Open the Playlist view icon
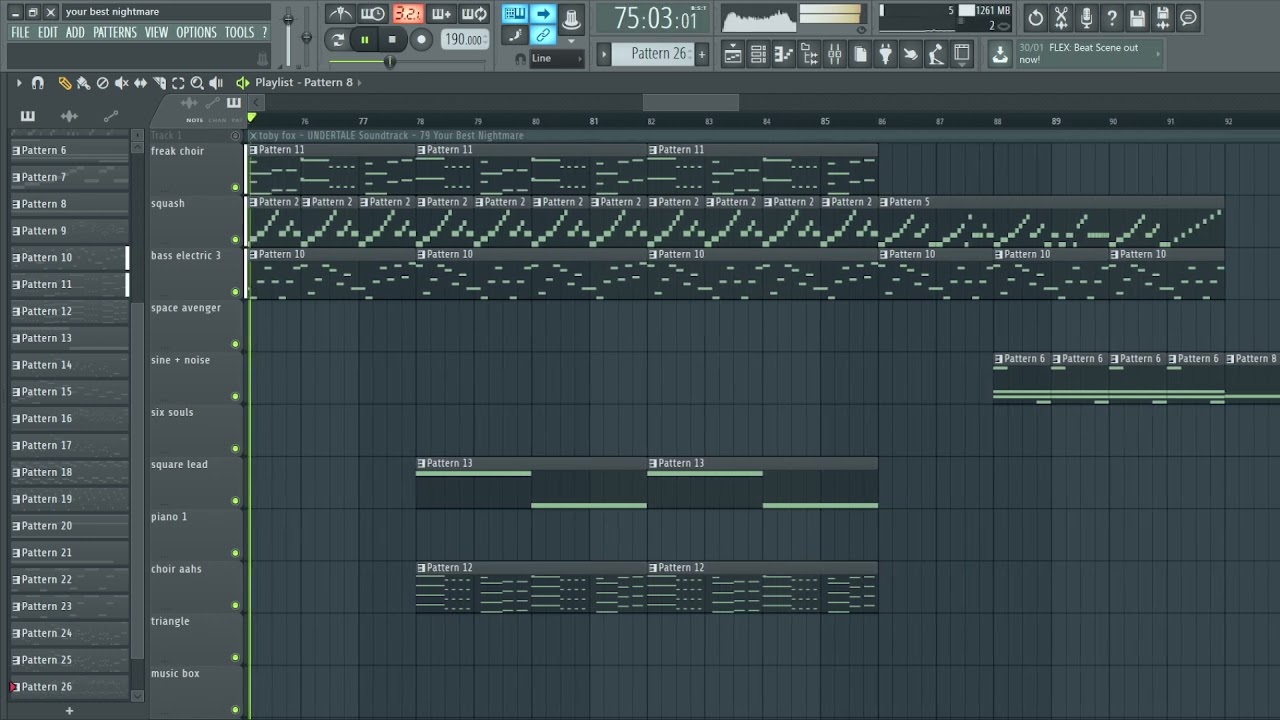 pos(733,54)
